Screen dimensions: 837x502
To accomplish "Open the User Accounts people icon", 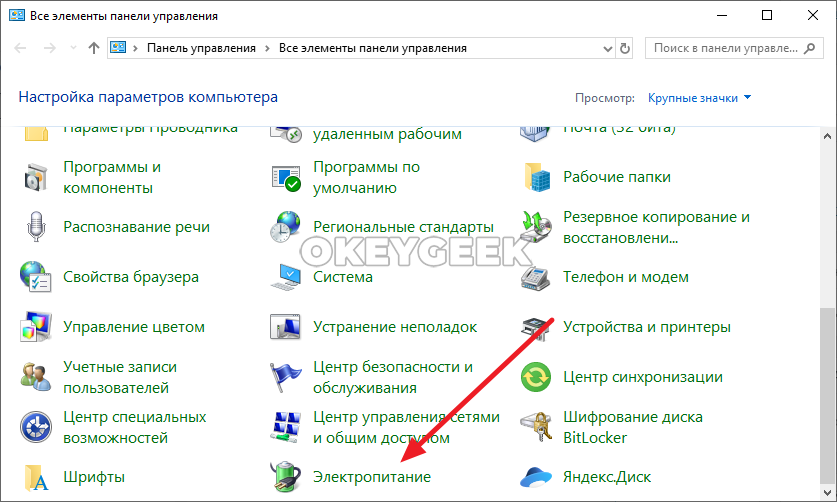I will (36, 377).
